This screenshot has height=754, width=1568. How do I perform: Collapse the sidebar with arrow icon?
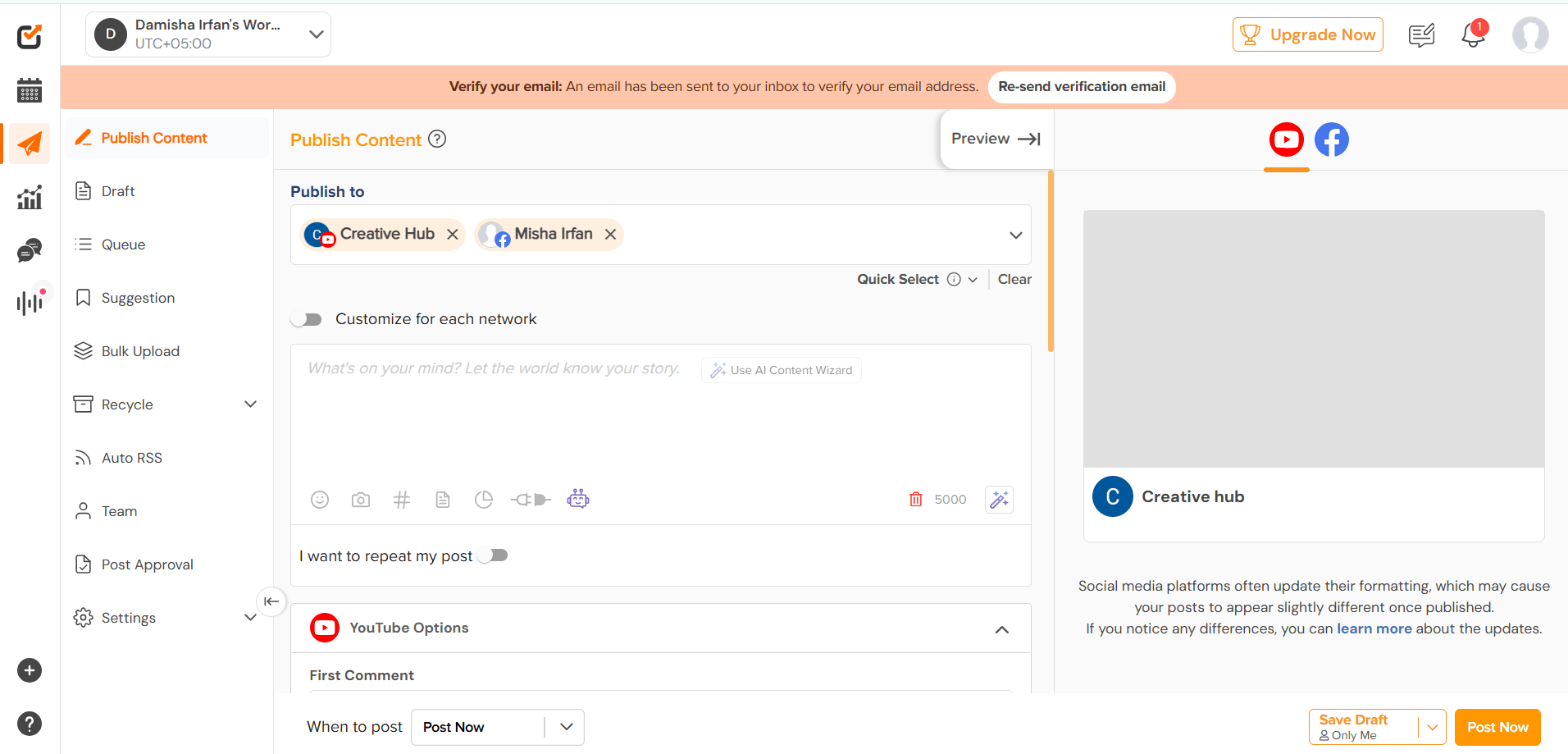coord(271,601)
